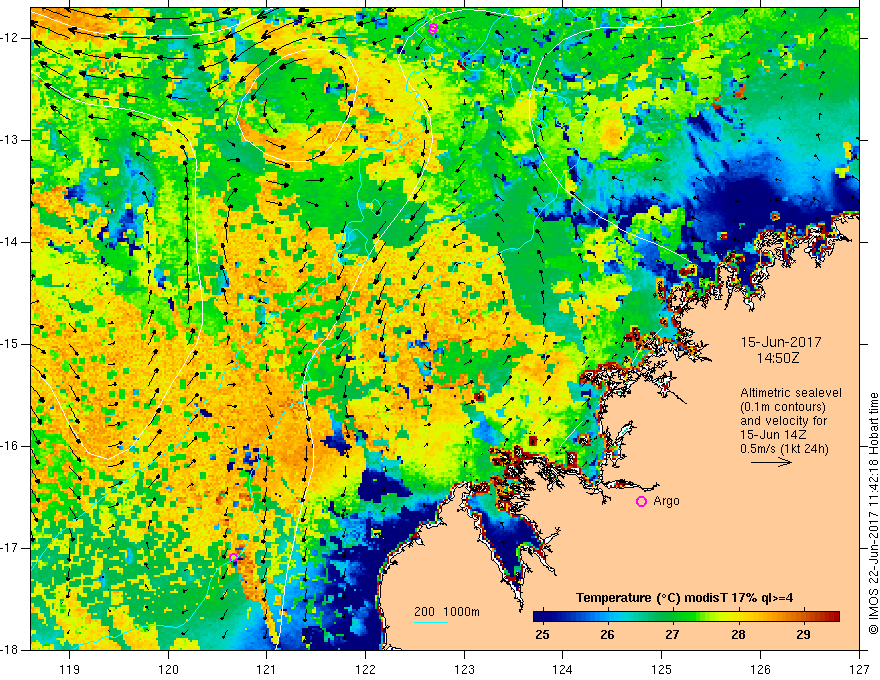Click the "Altimetric sealevel" caption line

point(791,393)
